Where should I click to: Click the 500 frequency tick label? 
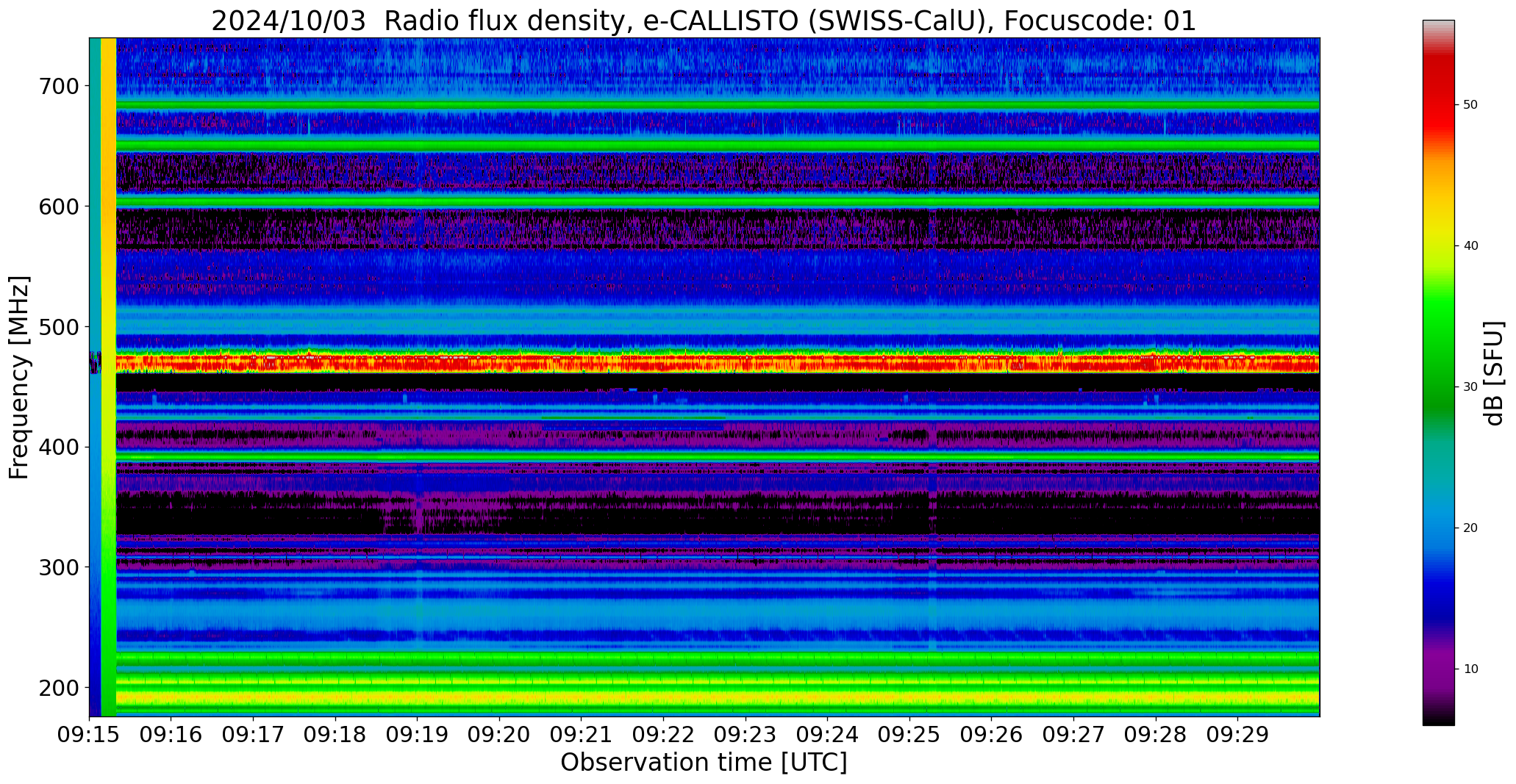58,327
